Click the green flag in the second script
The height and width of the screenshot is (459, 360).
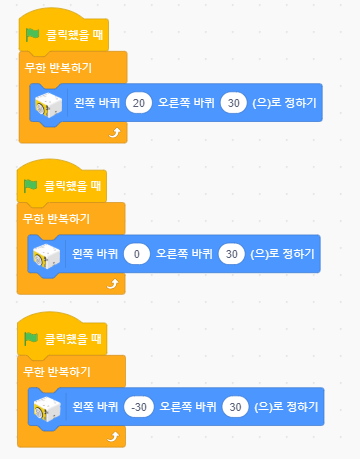(x=31, y=186)
